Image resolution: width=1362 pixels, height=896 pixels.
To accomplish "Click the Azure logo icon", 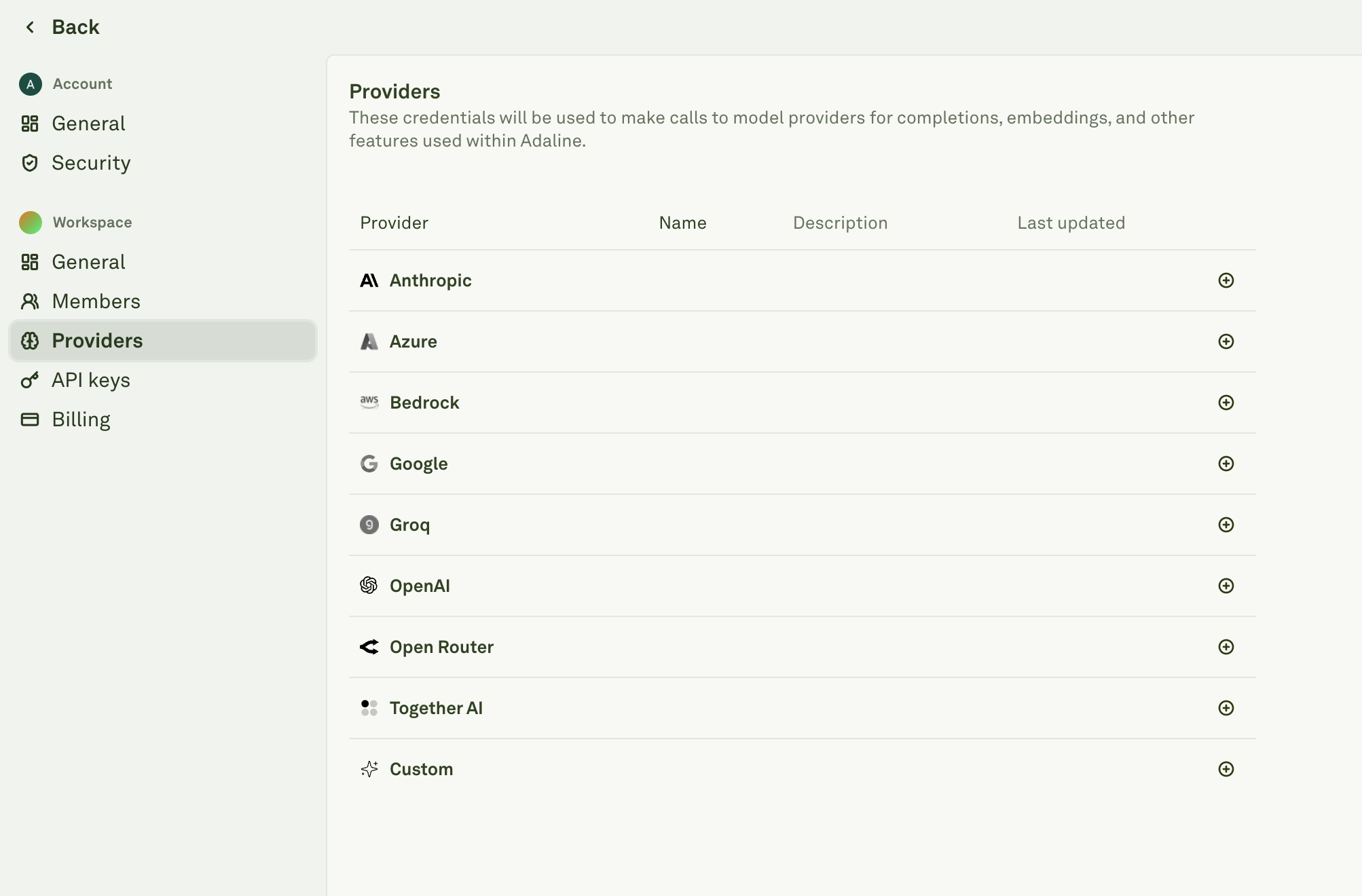I will pos(369,341).
